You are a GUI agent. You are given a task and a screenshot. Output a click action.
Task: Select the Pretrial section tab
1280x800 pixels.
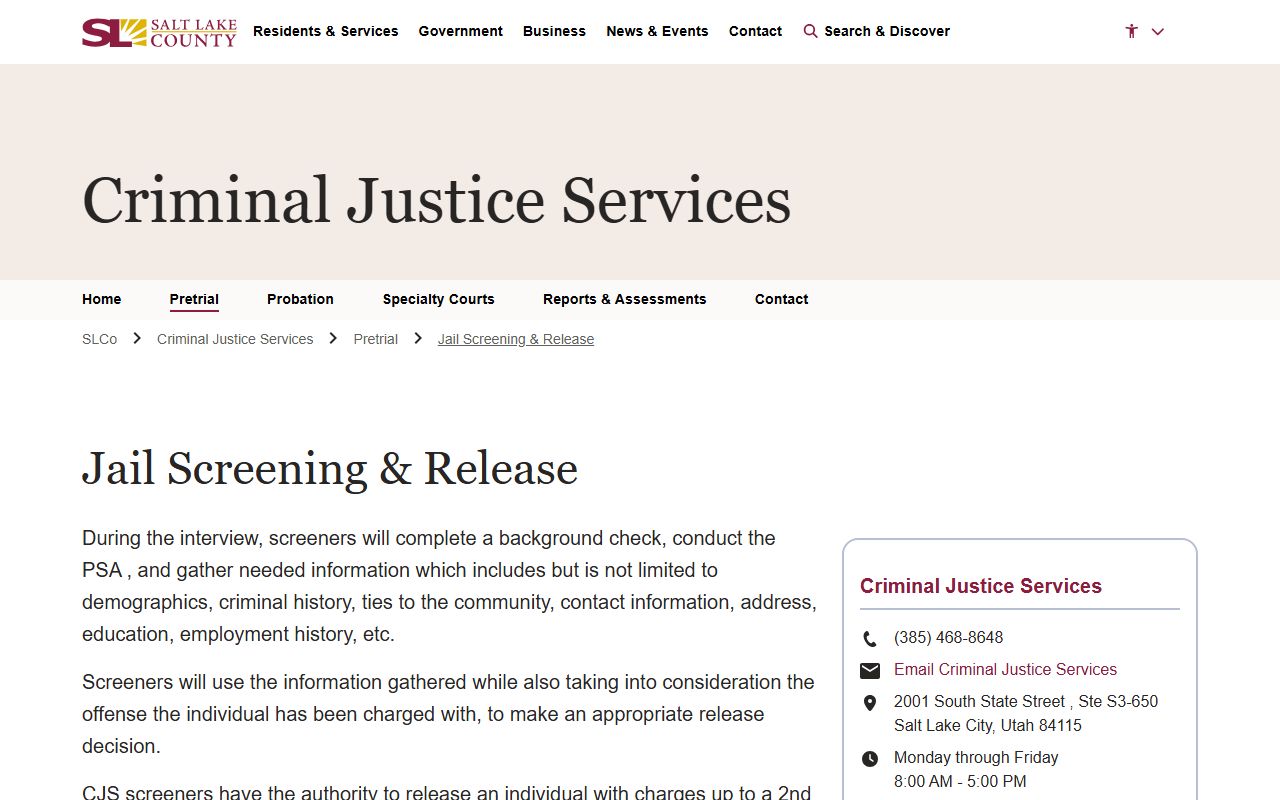(x=194, y=299)
